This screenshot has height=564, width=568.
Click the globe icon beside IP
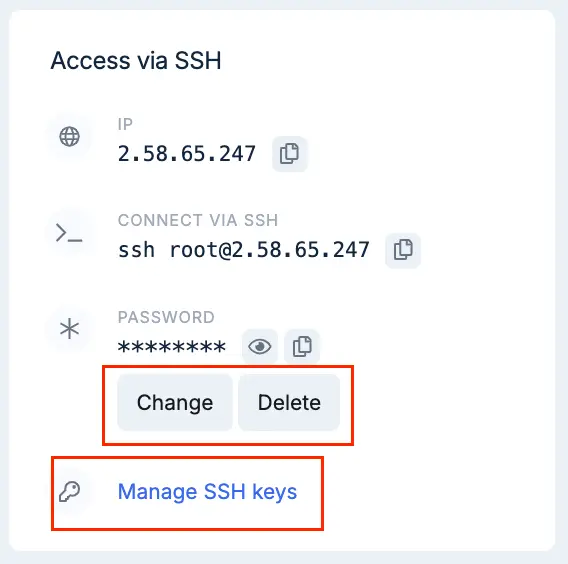coord(70,137)
